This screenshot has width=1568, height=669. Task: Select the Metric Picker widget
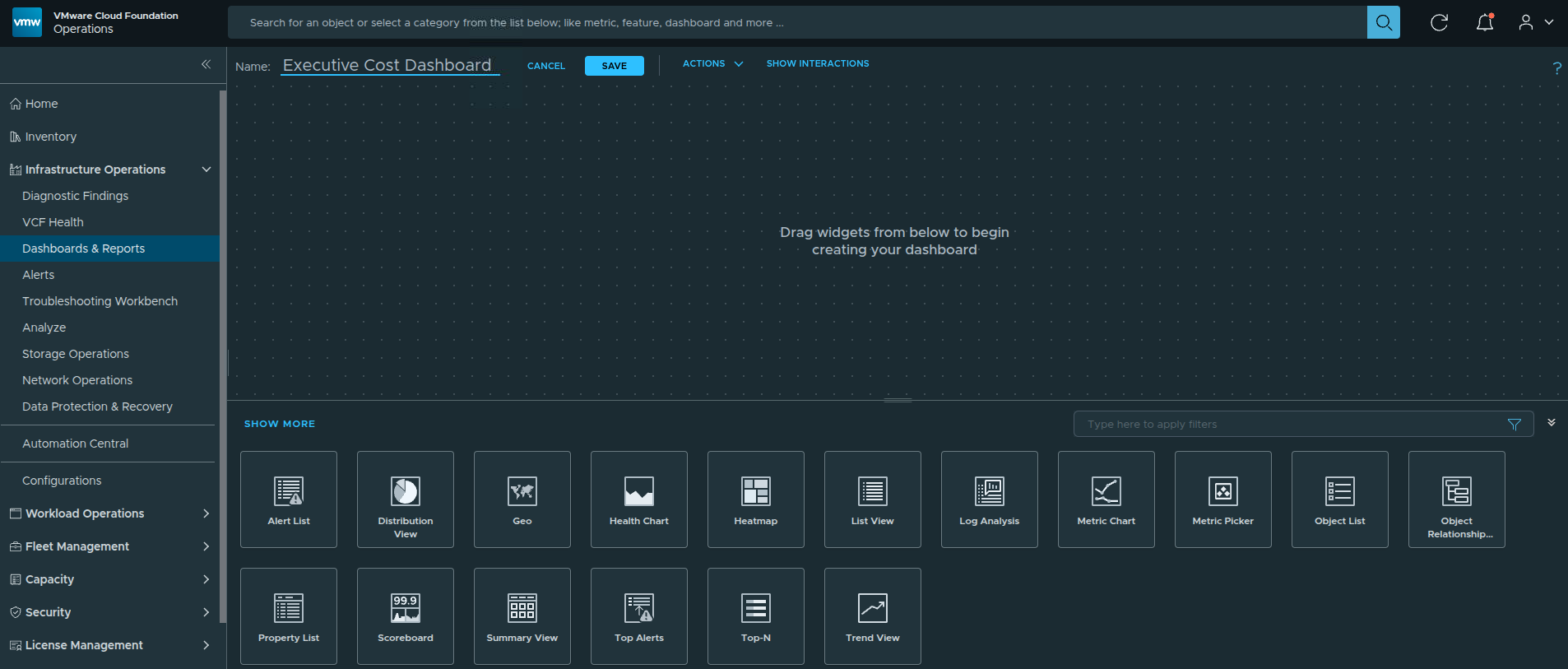pos(1223,499)
